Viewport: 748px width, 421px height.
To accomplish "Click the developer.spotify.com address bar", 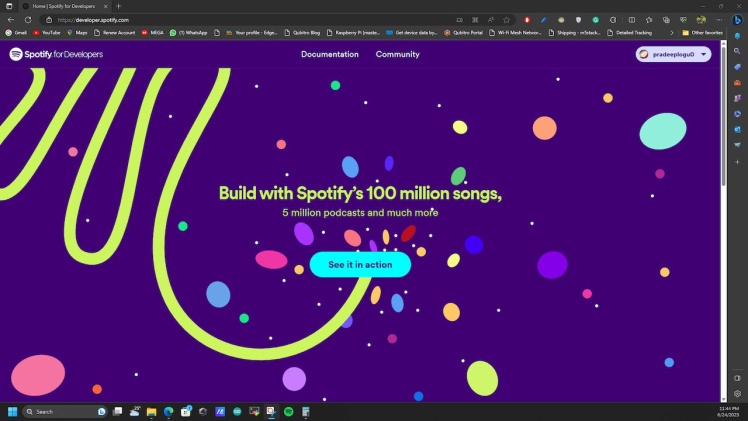I will click(x=248, y=20).
